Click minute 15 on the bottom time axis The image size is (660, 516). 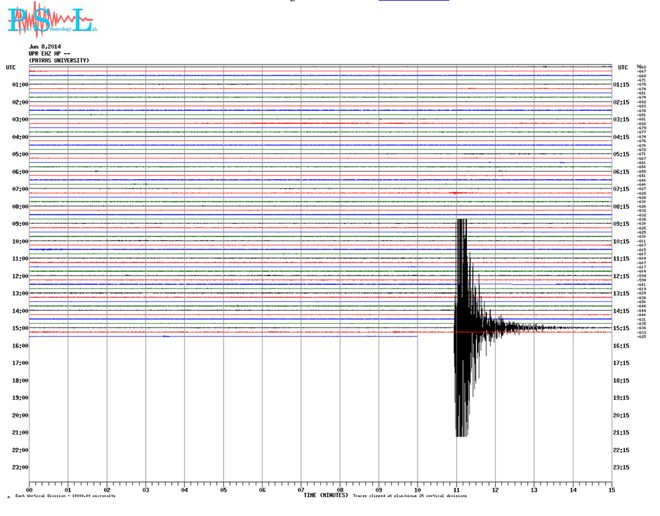point(611,490)
